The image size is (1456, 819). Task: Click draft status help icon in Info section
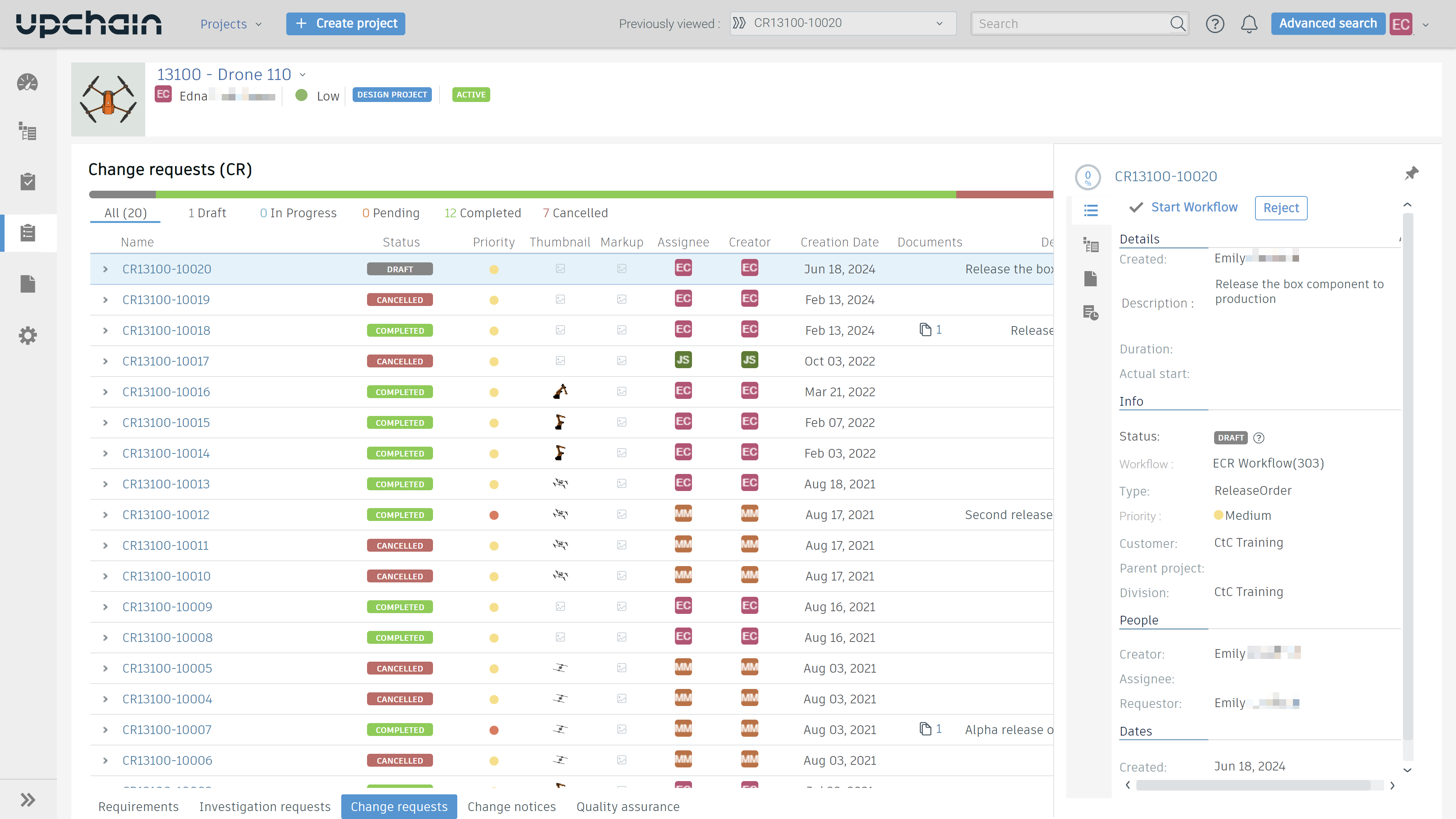click(x=1259, y=438)
